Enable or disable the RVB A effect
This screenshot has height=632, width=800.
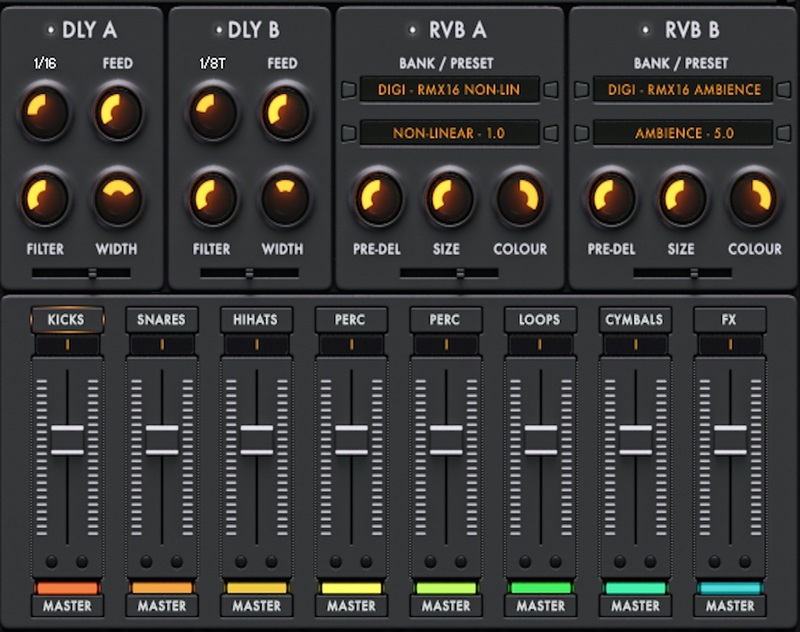pos(412,30)
